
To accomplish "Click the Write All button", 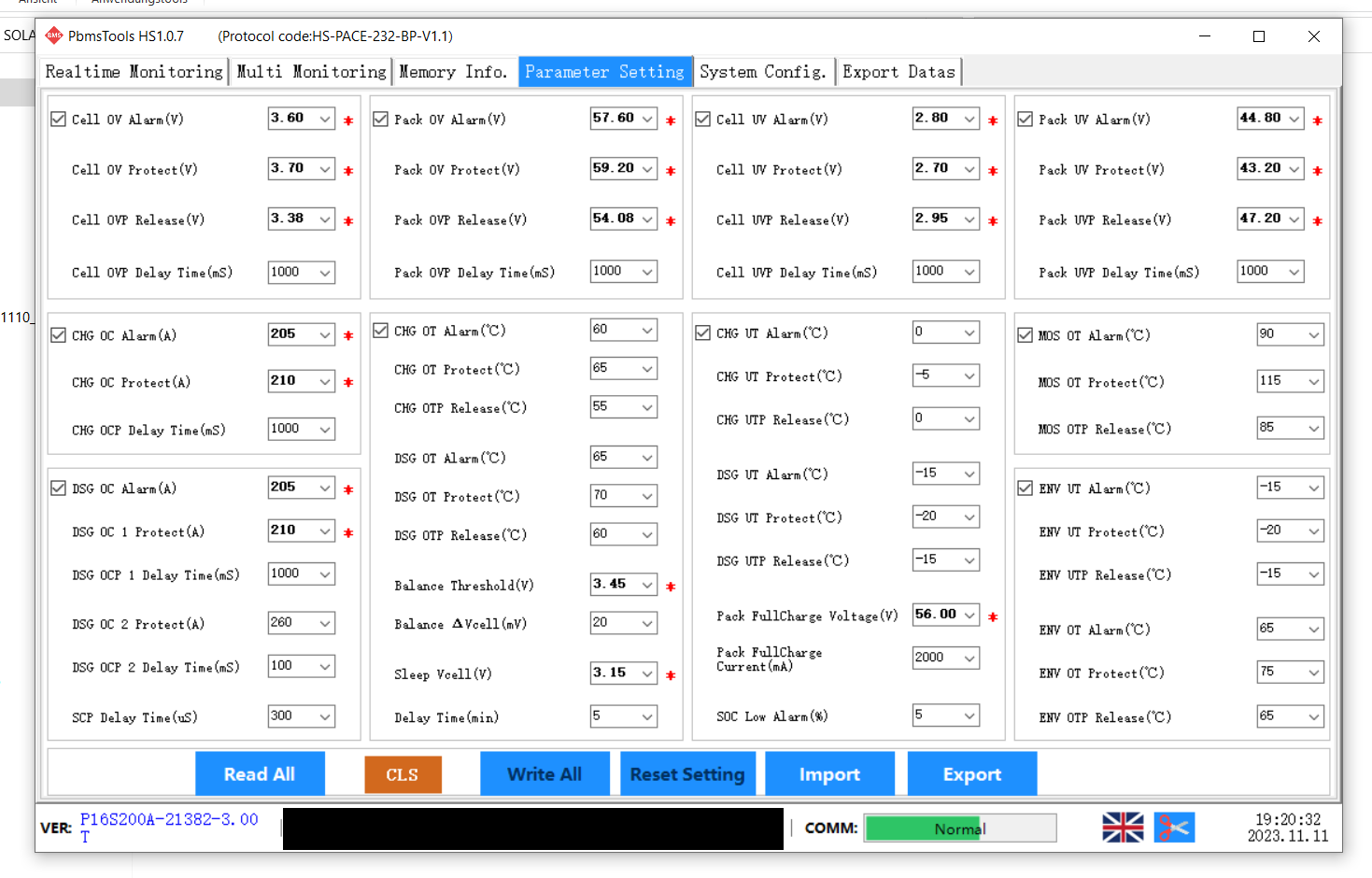I will coord(545,774).
